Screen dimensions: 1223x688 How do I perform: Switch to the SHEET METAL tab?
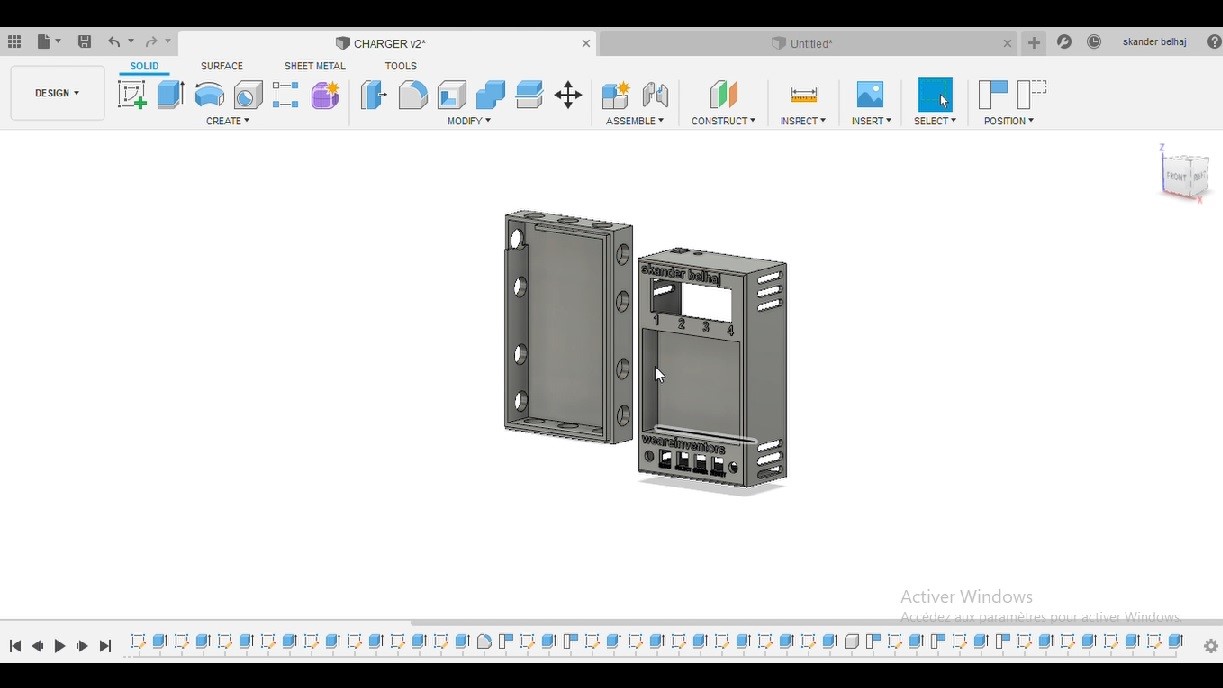coord(315,66)
